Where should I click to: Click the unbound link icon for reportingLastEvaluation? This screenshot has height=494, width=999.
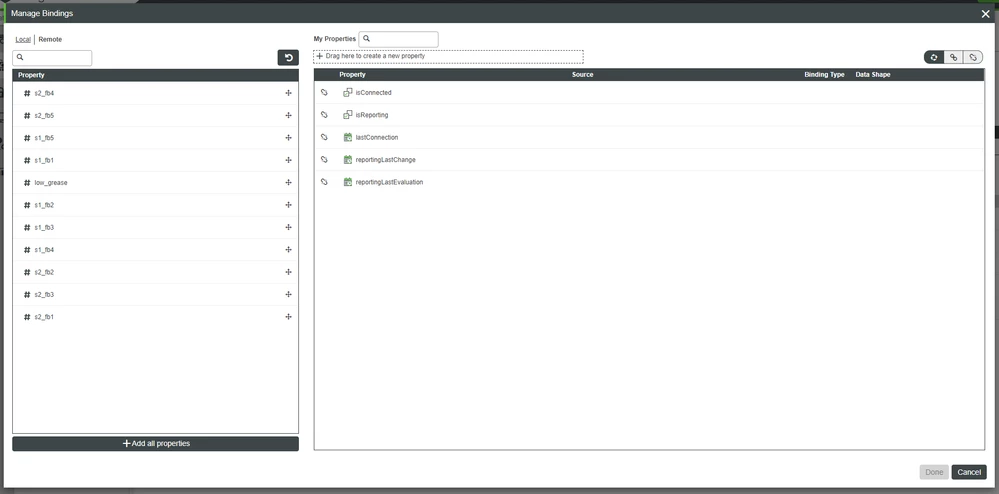pyautogui.click(x=324, y=182)
